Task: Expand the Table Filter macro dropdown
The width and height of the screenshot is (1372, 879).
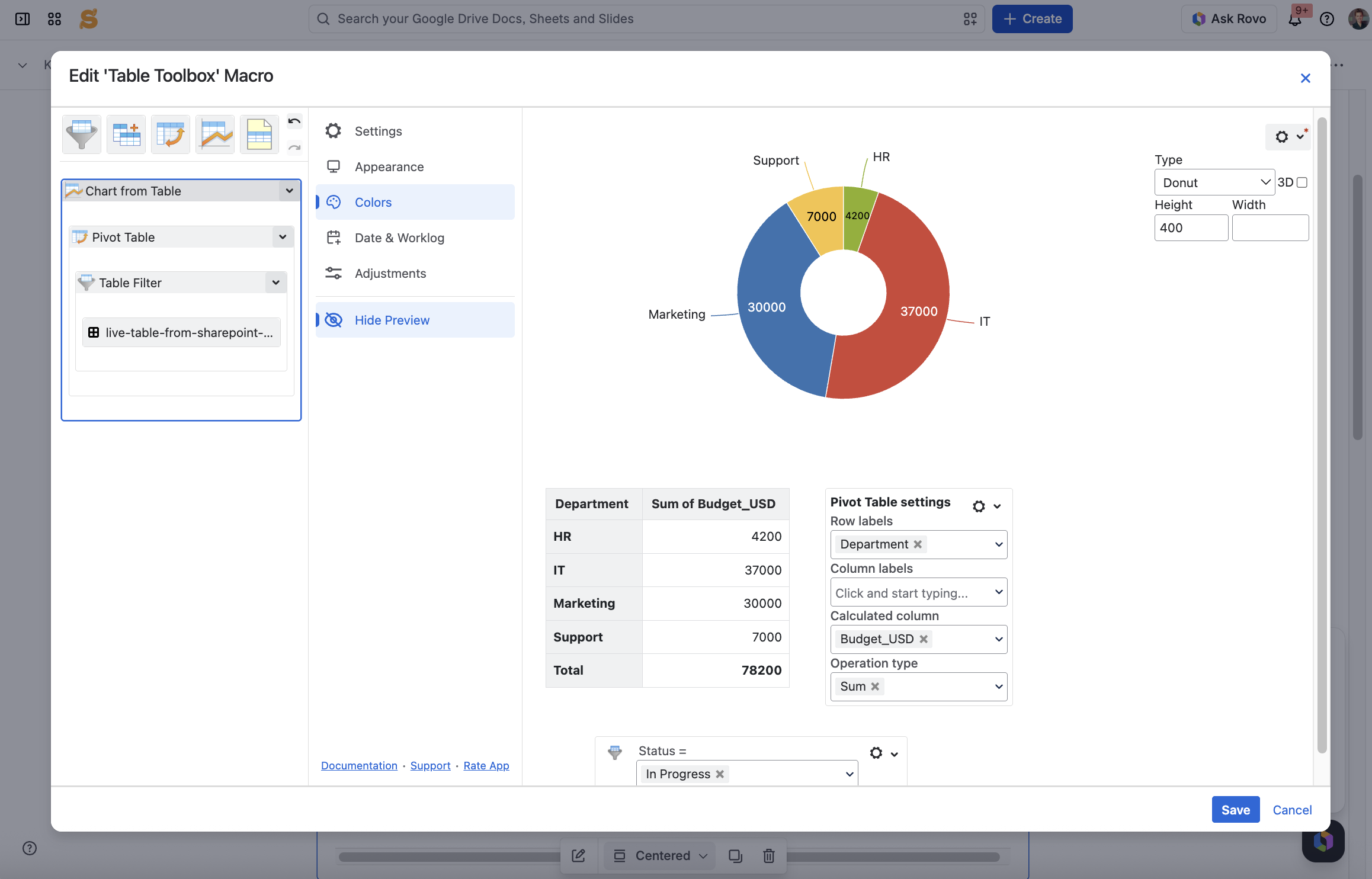Action: click(276, 283)
